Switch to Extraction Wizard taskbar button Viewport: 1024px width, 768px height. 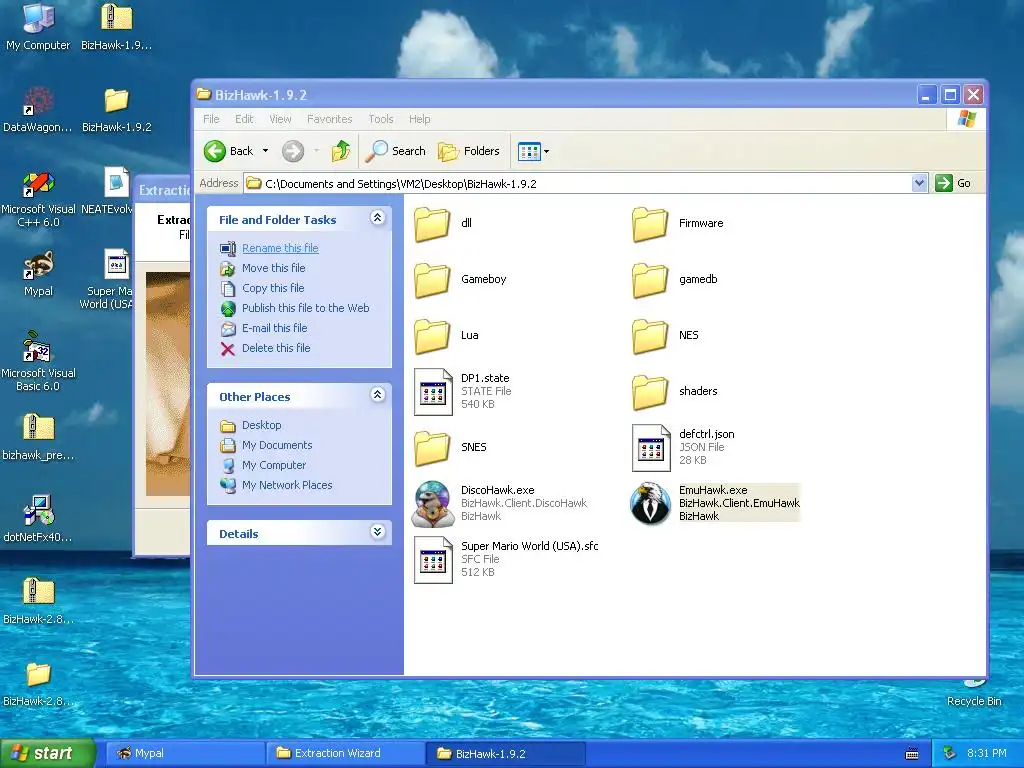coord(345,753)
